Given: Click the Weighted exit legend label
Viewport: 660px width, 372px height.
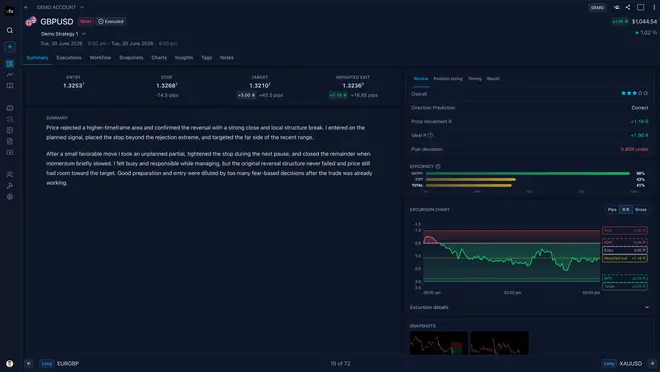Looking at the screenshot, I should 625,258.
